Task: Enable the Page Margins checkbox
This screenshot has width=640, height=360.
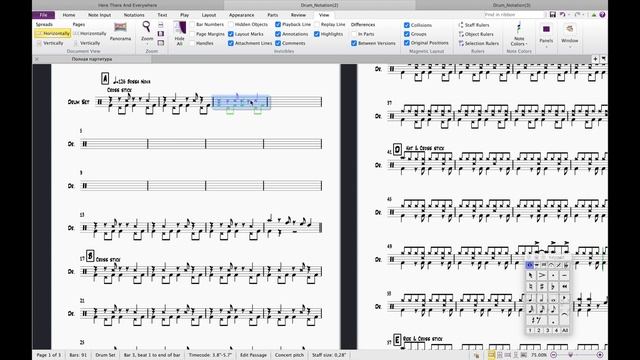Action: point(192,34)
